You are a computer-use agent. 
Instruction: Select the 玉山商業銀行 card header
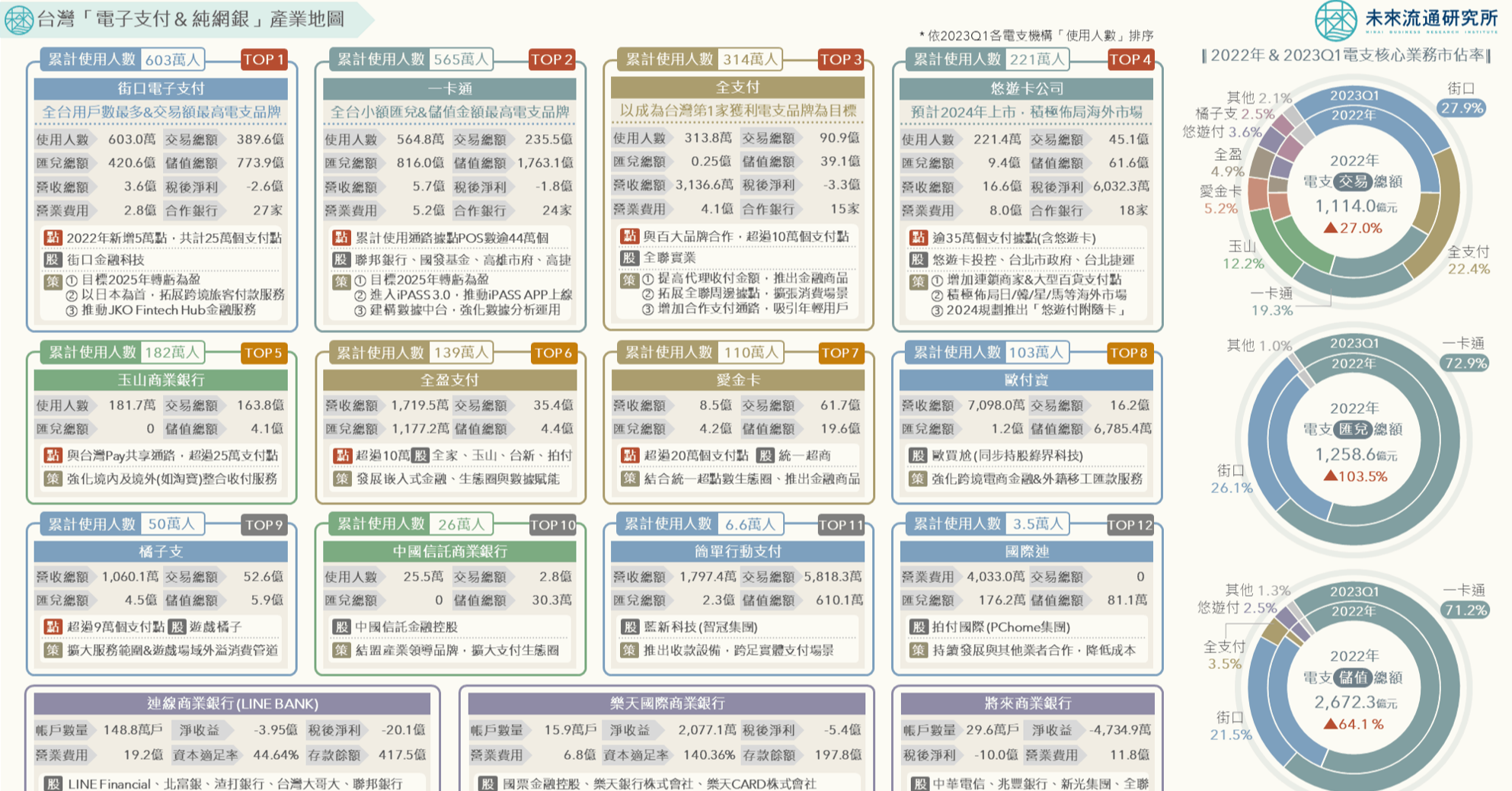click(161, 379)
